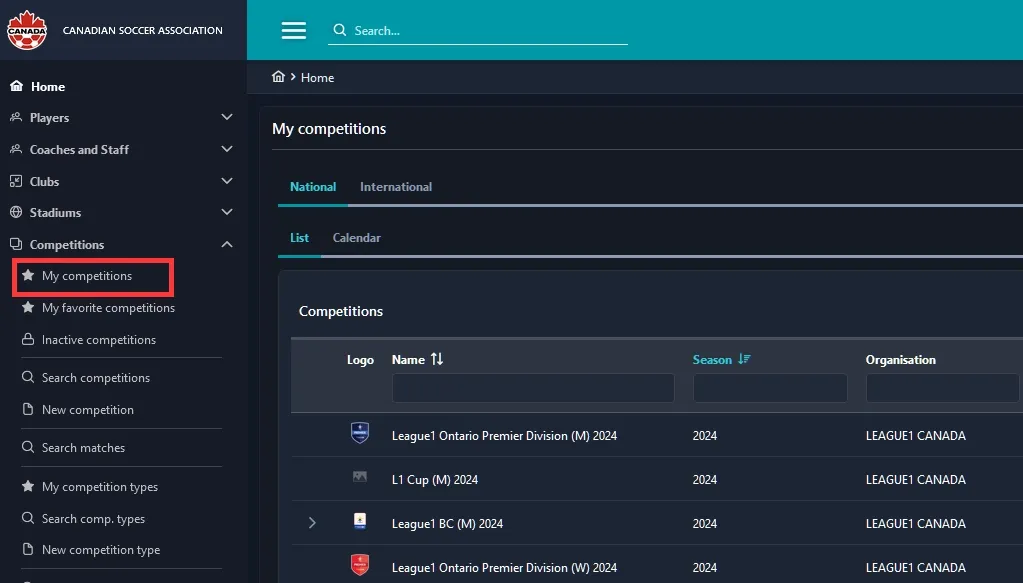Click the Clubs icon in sidebar
Viewport: 1023px width, 583px height.
[16, 181]
